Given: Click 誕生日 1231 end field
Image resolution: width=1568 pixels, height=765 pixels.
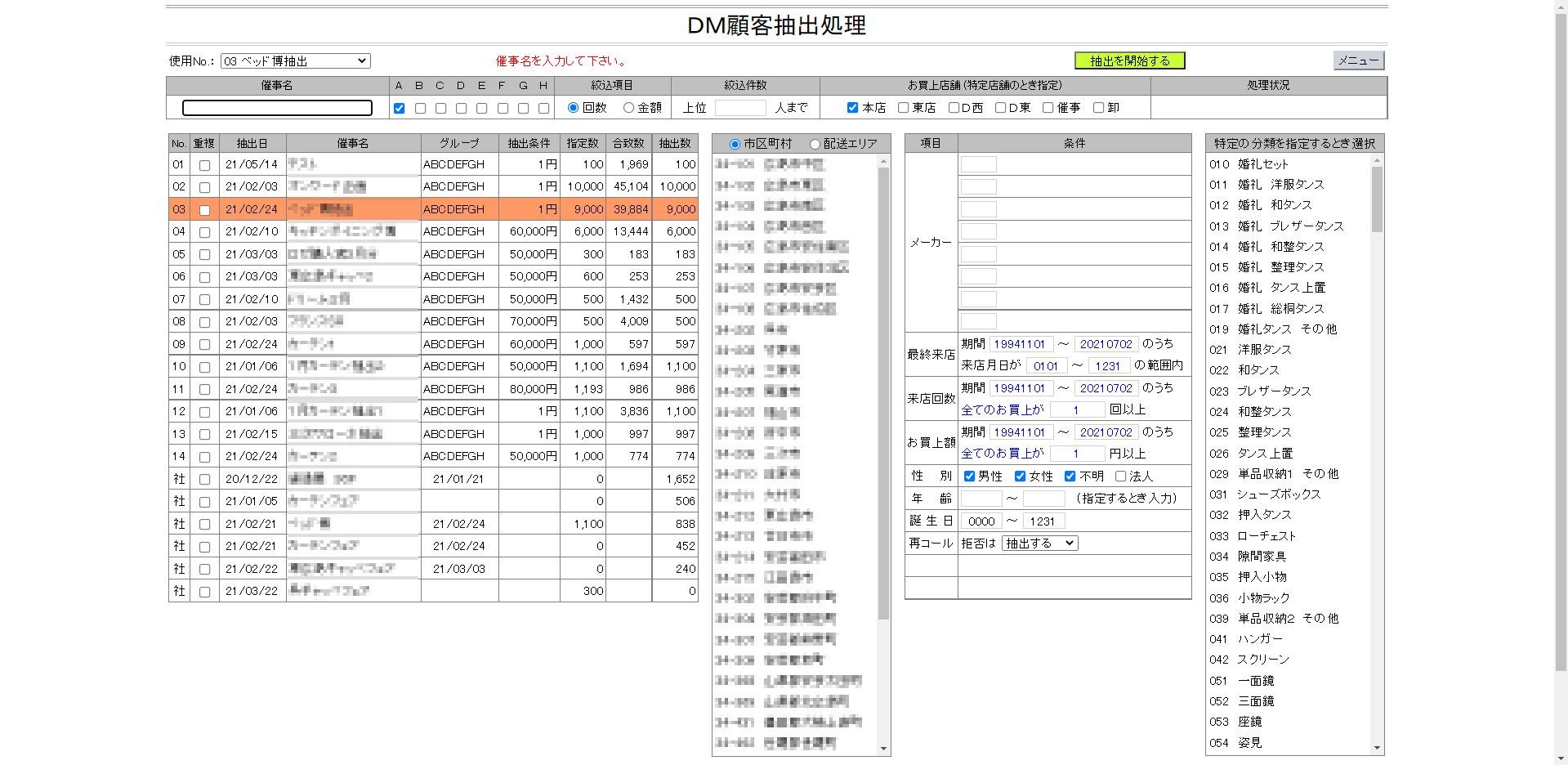Looking at the screenshot, I should pos(1043,521).
